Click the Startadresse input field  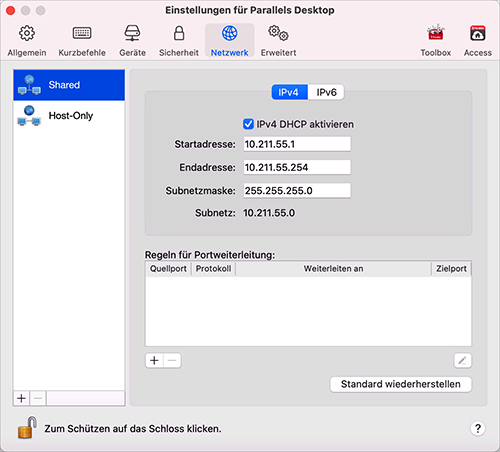[297, 144]
